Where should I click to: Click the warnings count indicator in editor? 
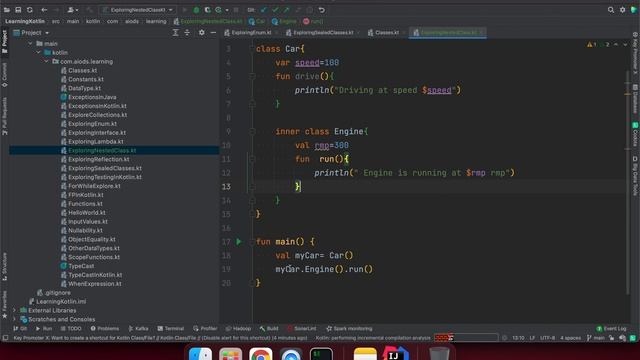pyautogui.click(x=592, y=44)
